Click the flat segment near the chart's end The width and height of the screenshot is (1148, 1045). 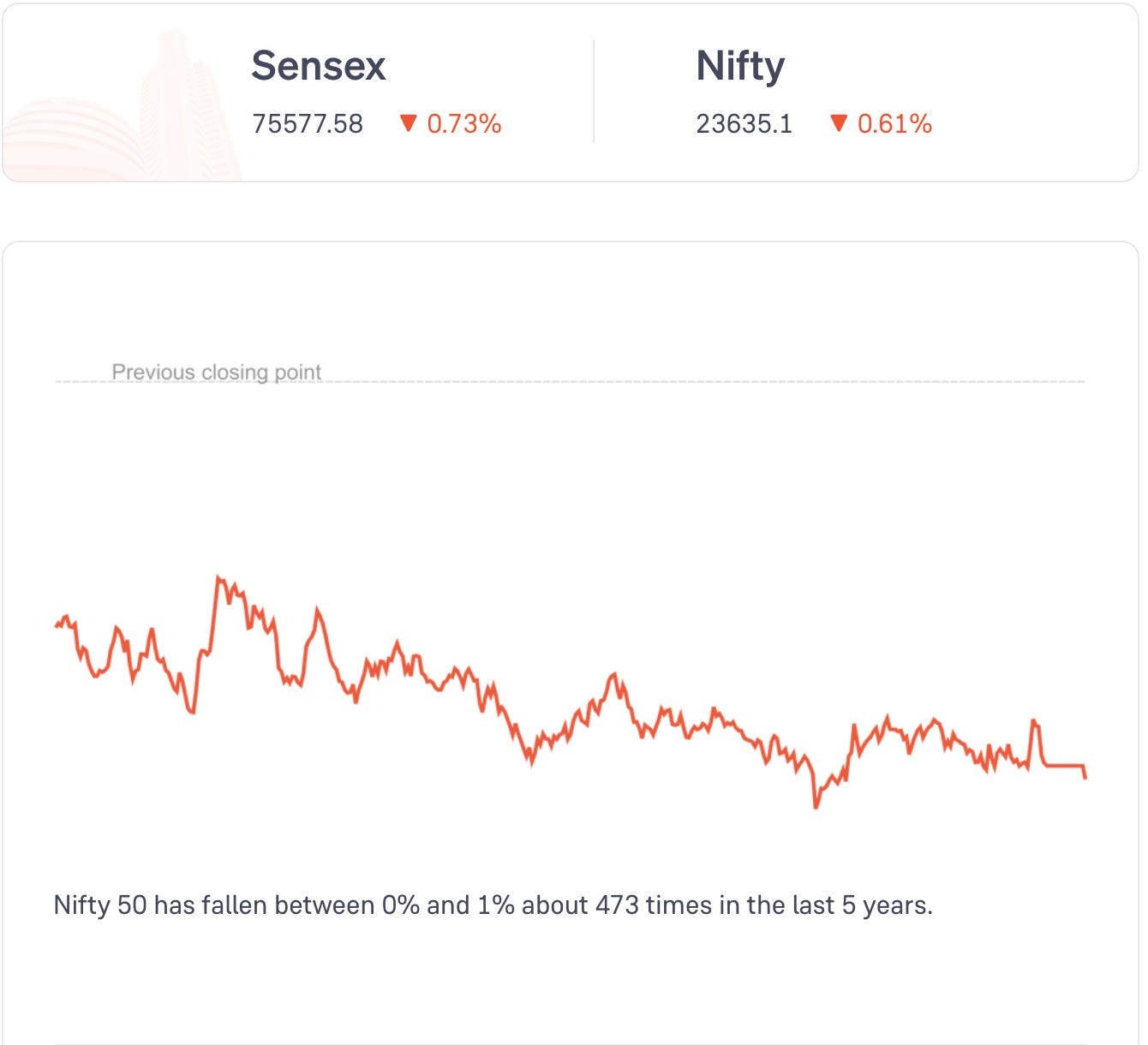pyautogui.click(x=1065, y=766)
